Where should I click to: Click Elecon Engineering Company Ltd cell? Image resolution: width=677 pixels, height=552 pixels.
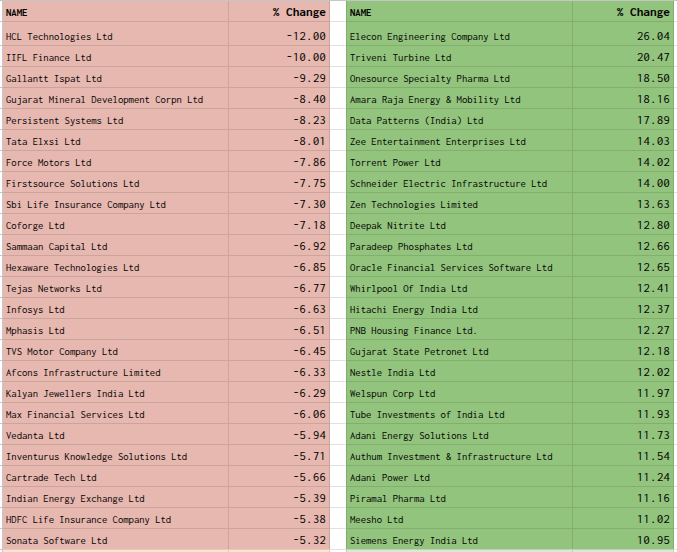point(459,36)
